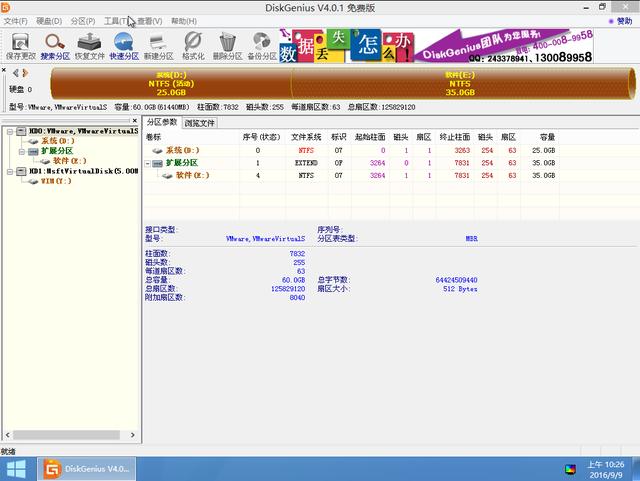This screenshot has height=481, width=640.
Task: Select E: partition block in disk bar
Action: coord(460,84)
